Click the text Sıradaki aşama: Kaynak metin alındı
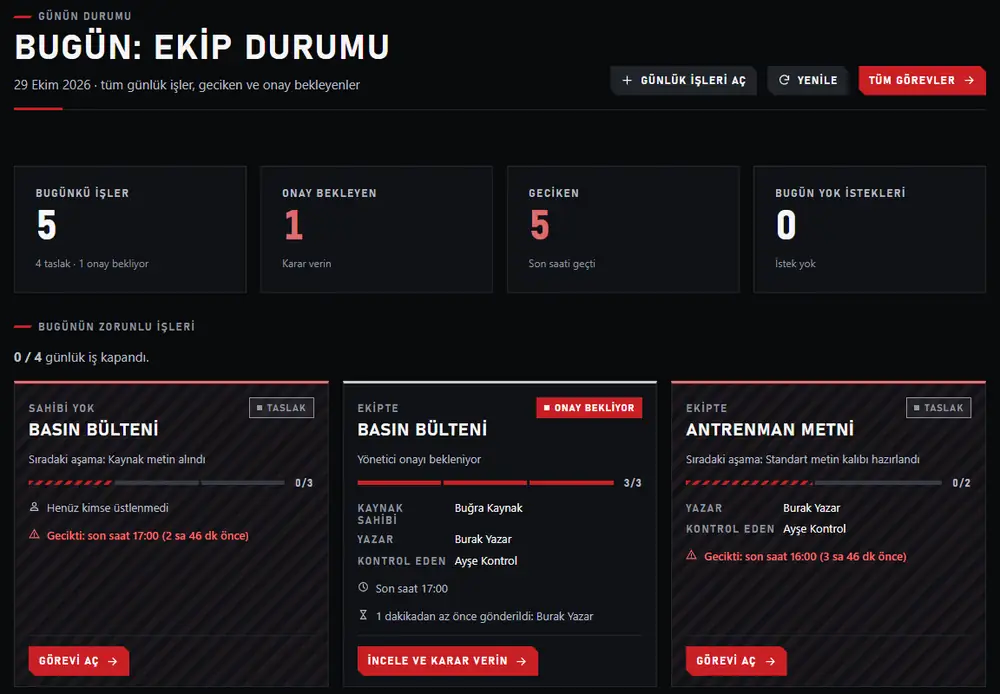 coord(117,459)
